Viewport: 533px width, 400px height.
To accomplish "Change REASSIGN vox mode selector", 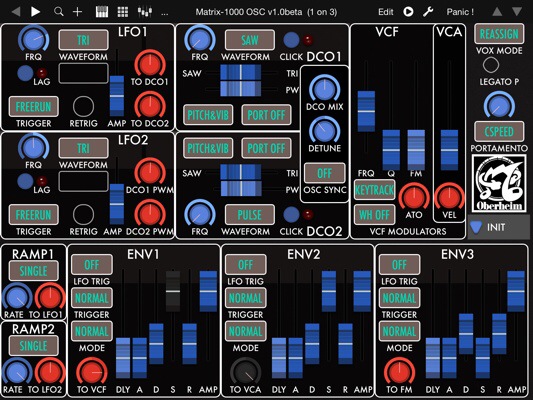I will [x=499, y=34].
